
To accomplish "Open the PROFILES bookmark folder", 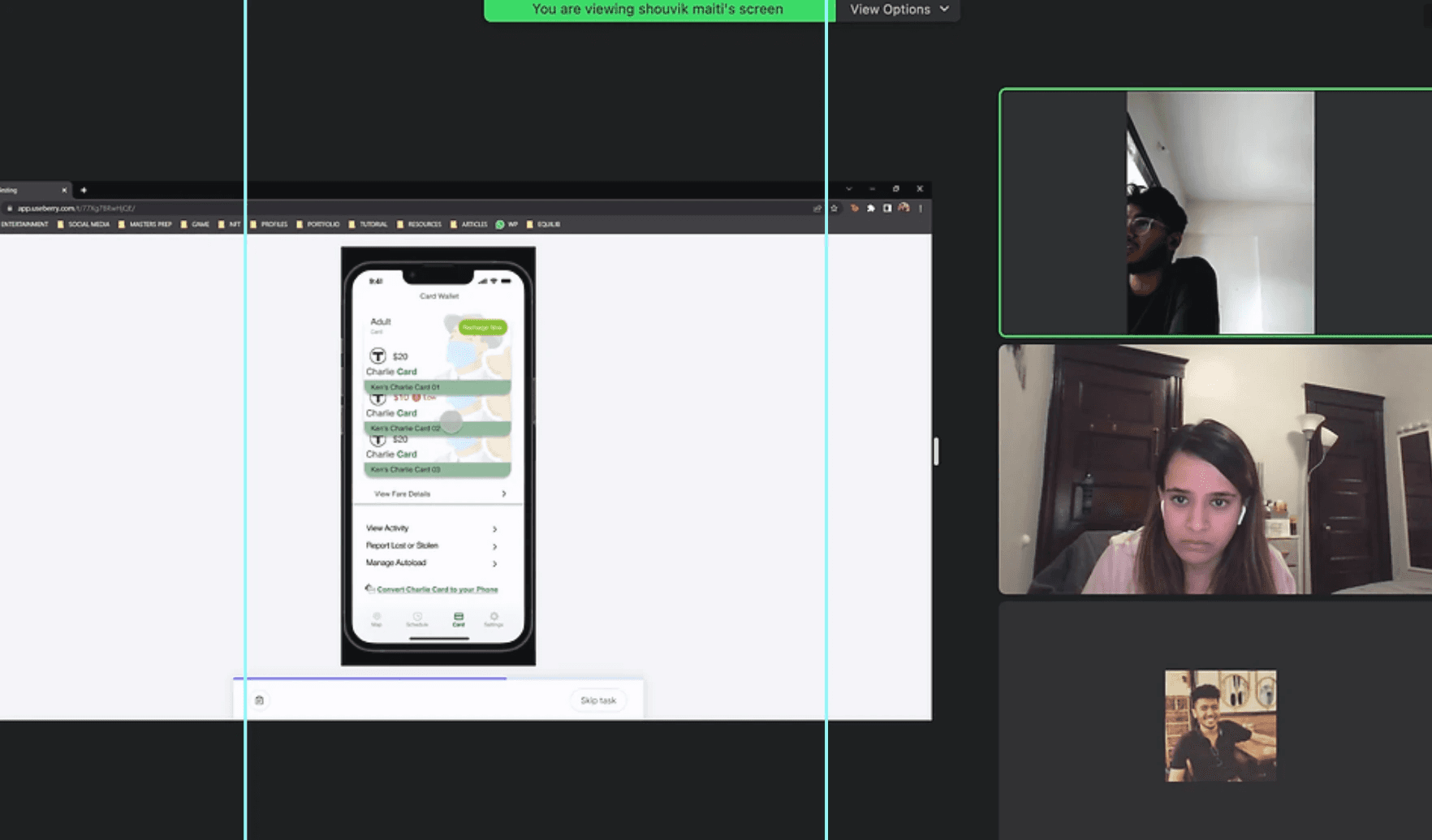I will tap(269, 224).
